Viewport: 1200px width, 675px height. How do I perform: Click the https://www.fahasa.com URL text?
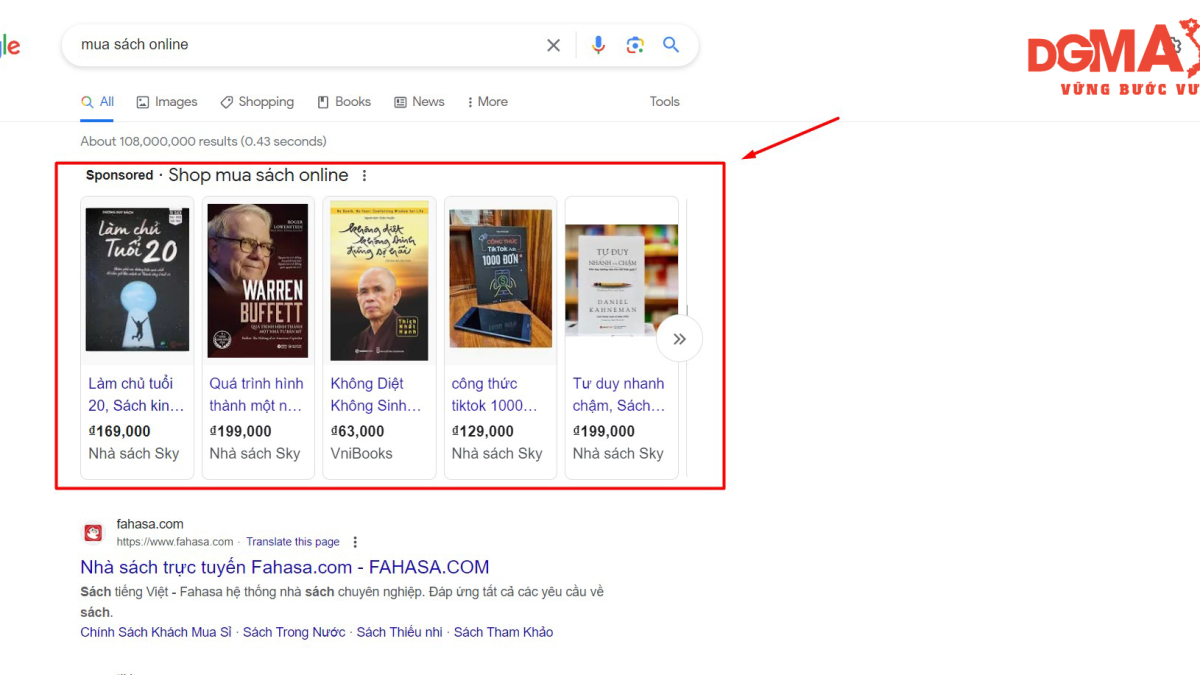click(x=175, y=542)
